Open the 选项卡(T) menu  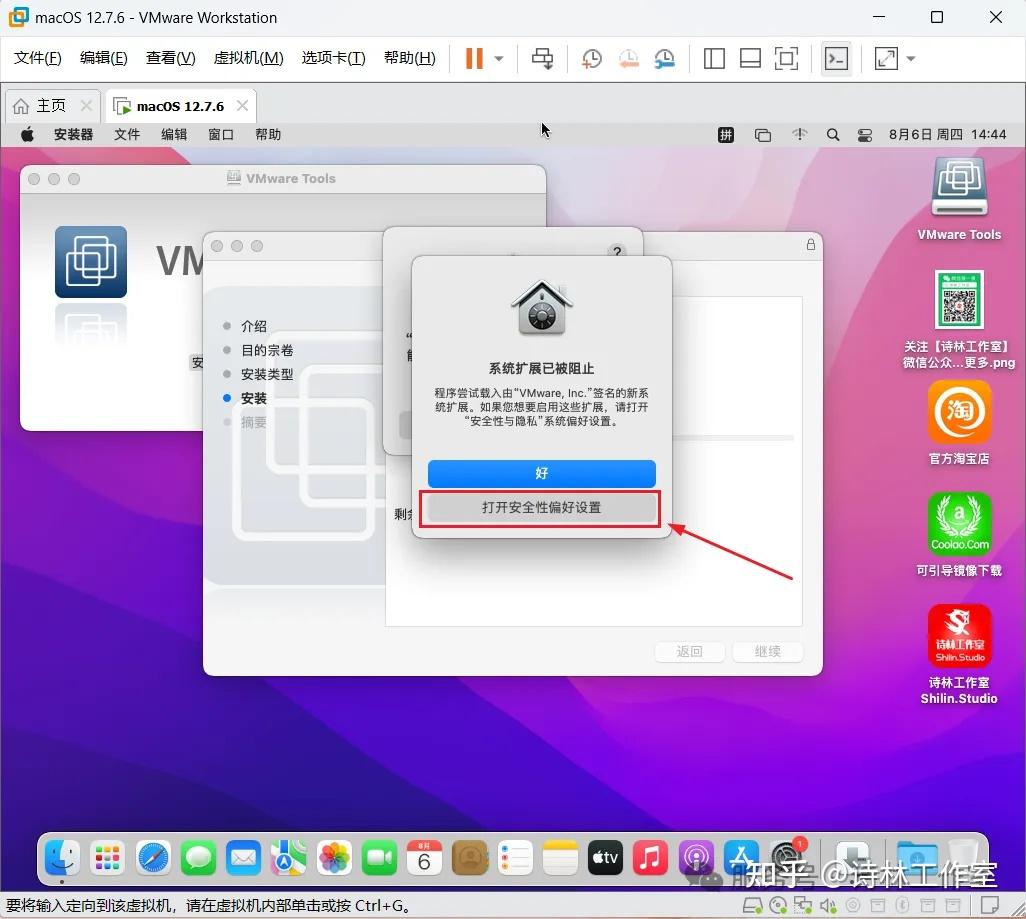tap(333, 58)
